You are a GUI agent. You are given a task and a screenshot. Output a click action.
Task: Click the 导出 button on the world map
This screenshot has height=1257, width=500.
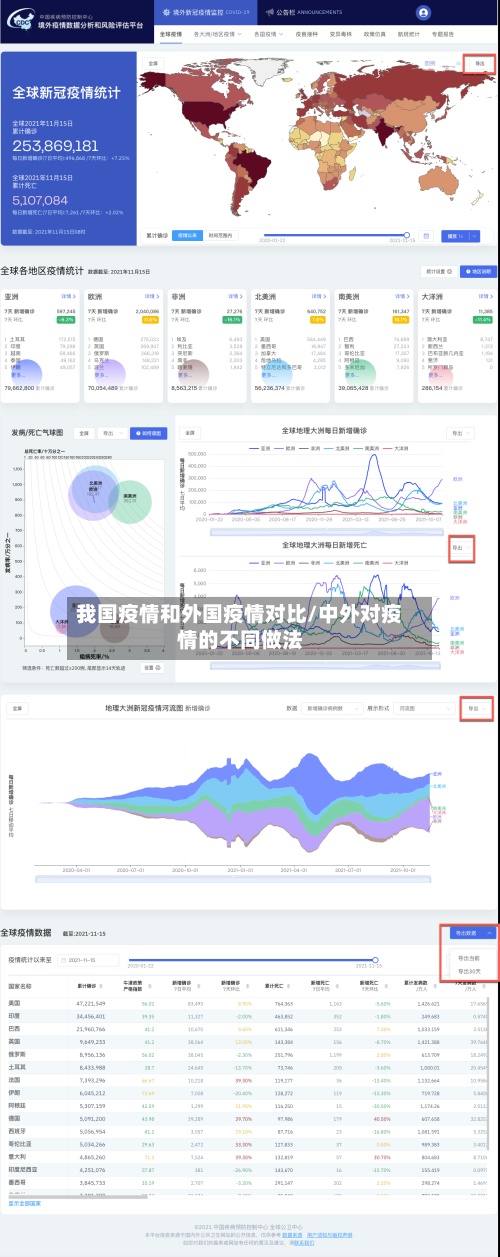point(480,63)
